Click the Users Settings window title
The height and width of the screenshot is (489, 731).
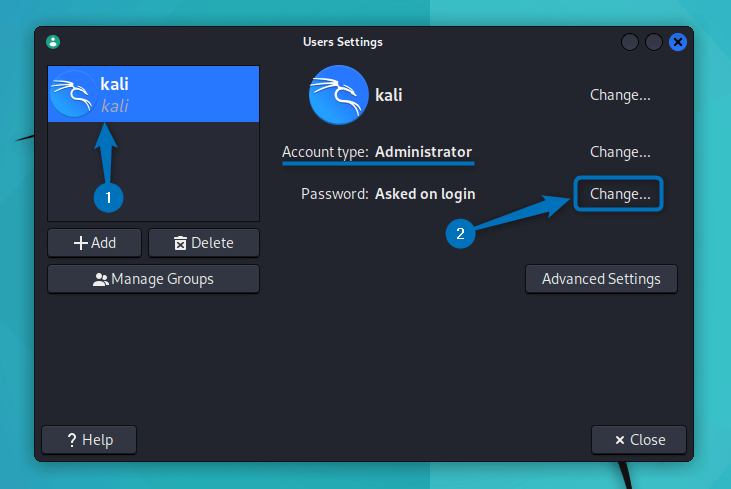tap(343, 42)
